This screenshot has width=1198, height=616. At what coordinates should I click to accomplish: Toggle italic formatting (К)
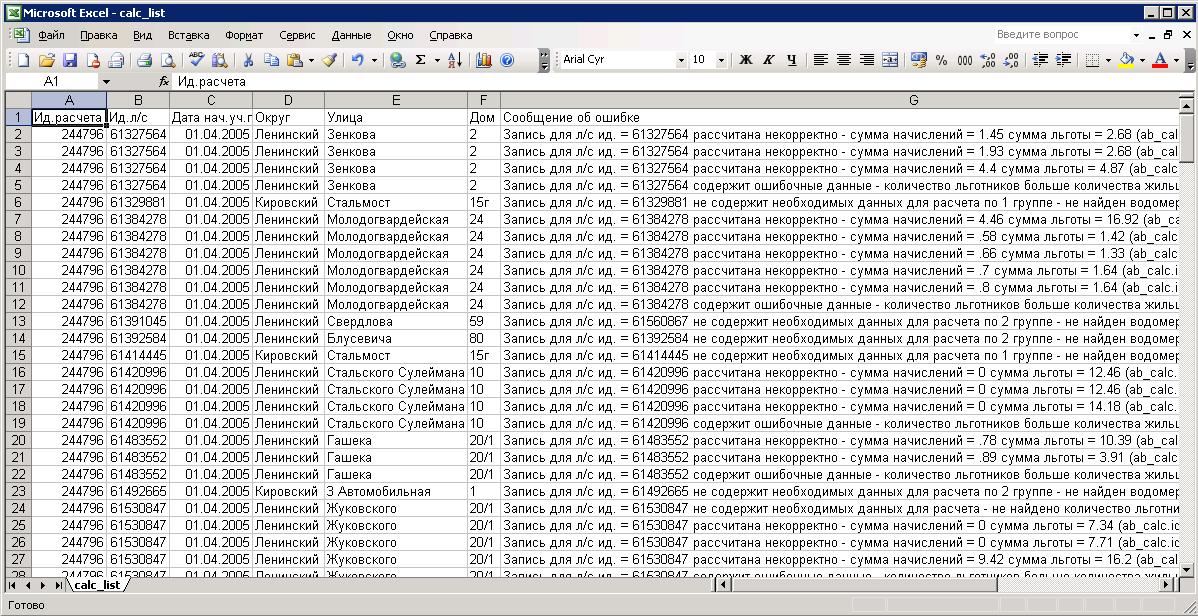[769, 60]
